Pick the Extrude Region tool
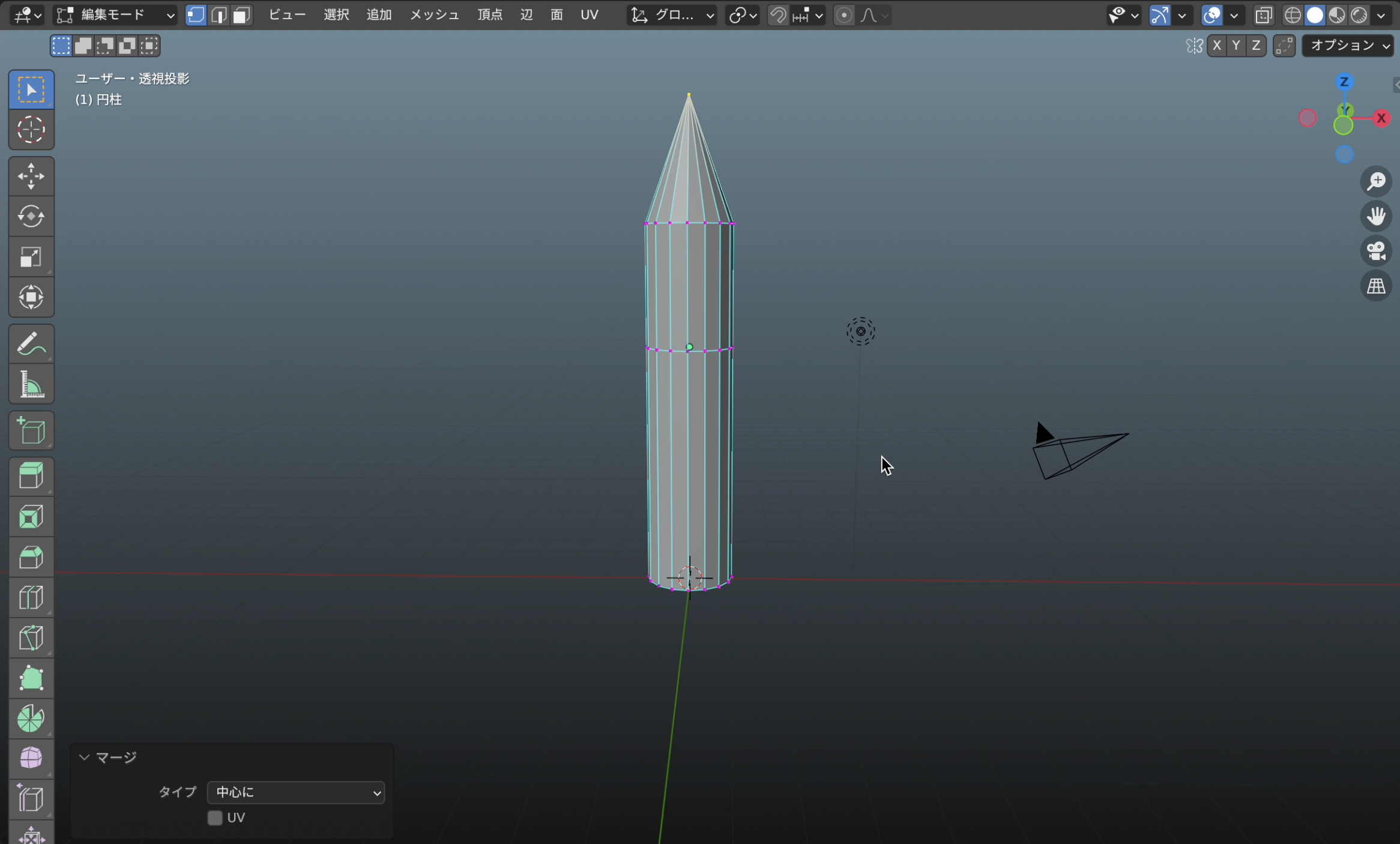 (31, 477)
